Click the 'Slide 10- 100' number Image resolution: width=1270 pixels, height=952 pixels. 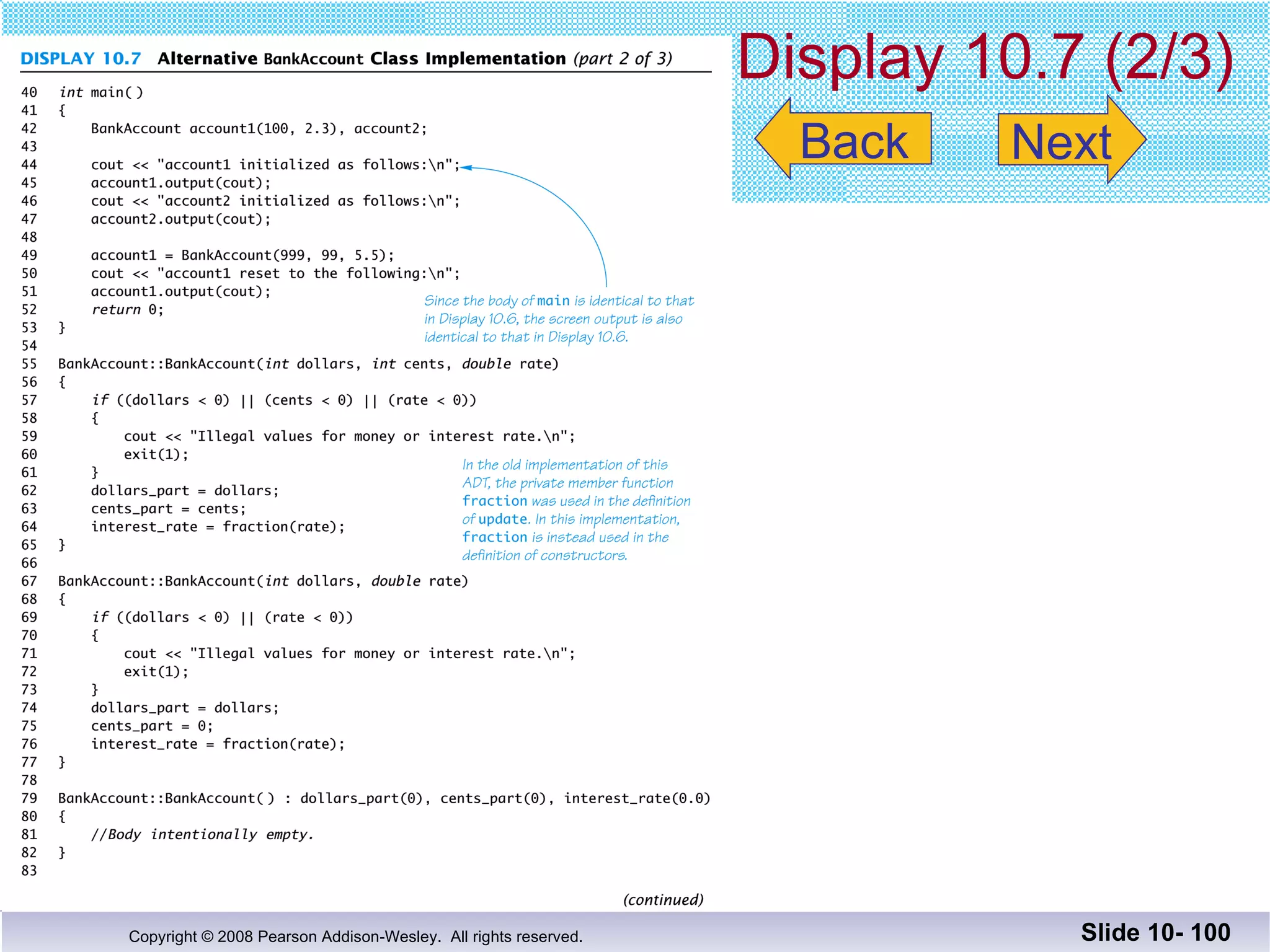[x=1155, y=933]
